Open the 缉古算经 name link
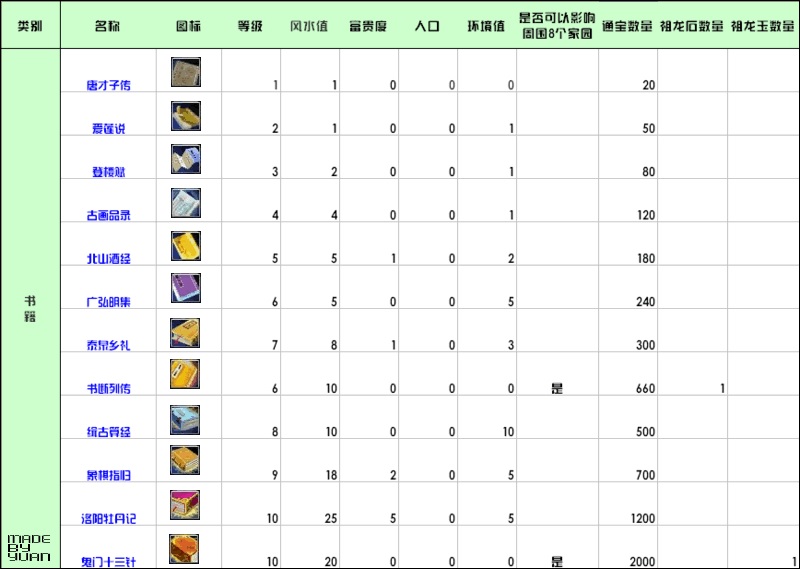This screenshot has height=569, width=800. (x=108, y=432)
